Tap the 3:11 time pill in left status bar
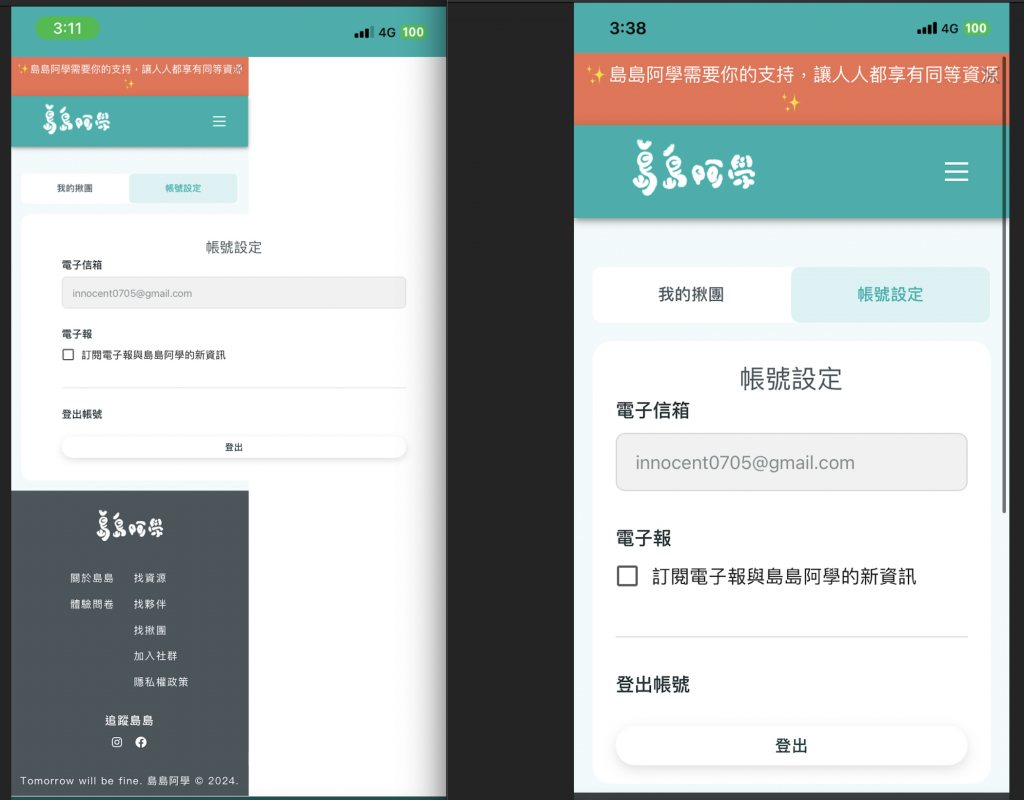This screenshot has height=800, width=1024. [x=67, y=28]
